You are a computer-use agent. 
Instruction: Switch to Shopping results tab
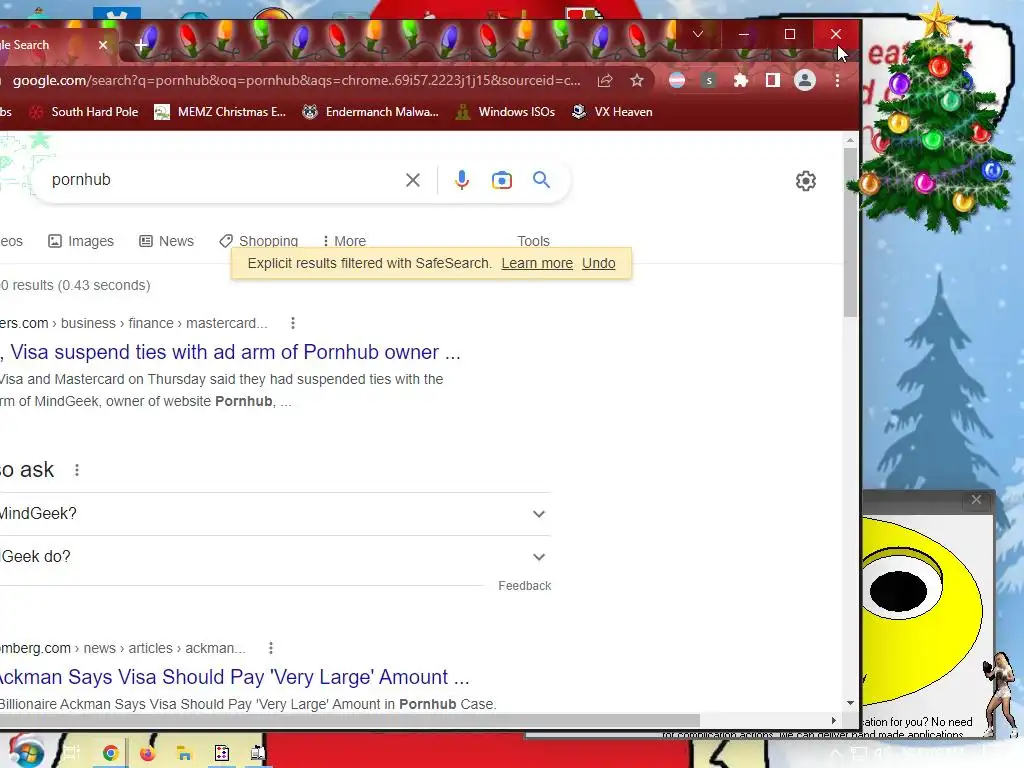(x=259, y=241)
